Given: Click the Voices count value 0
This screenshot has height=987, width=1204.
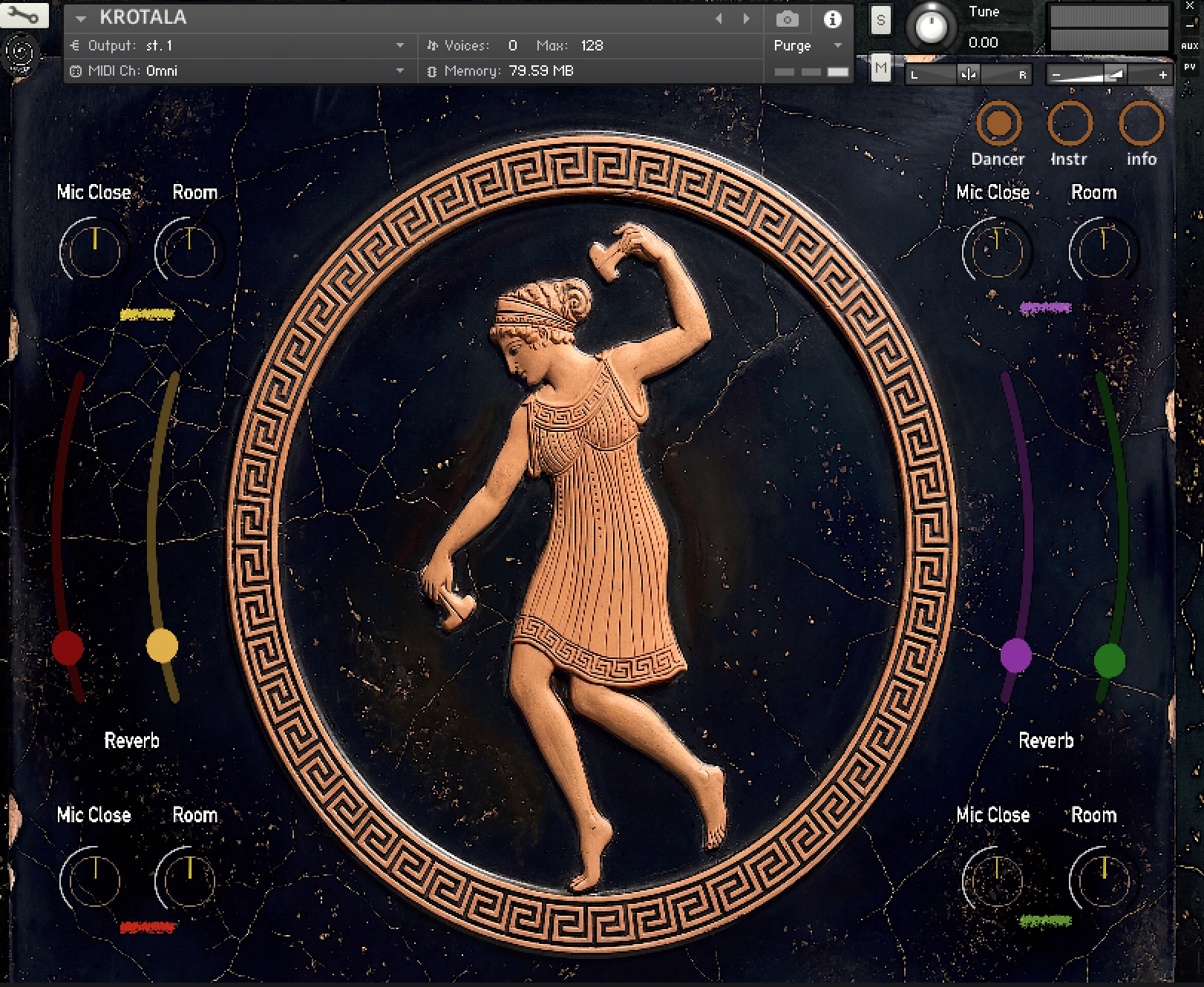Looking at the screenshot, I should click(512, 45).
